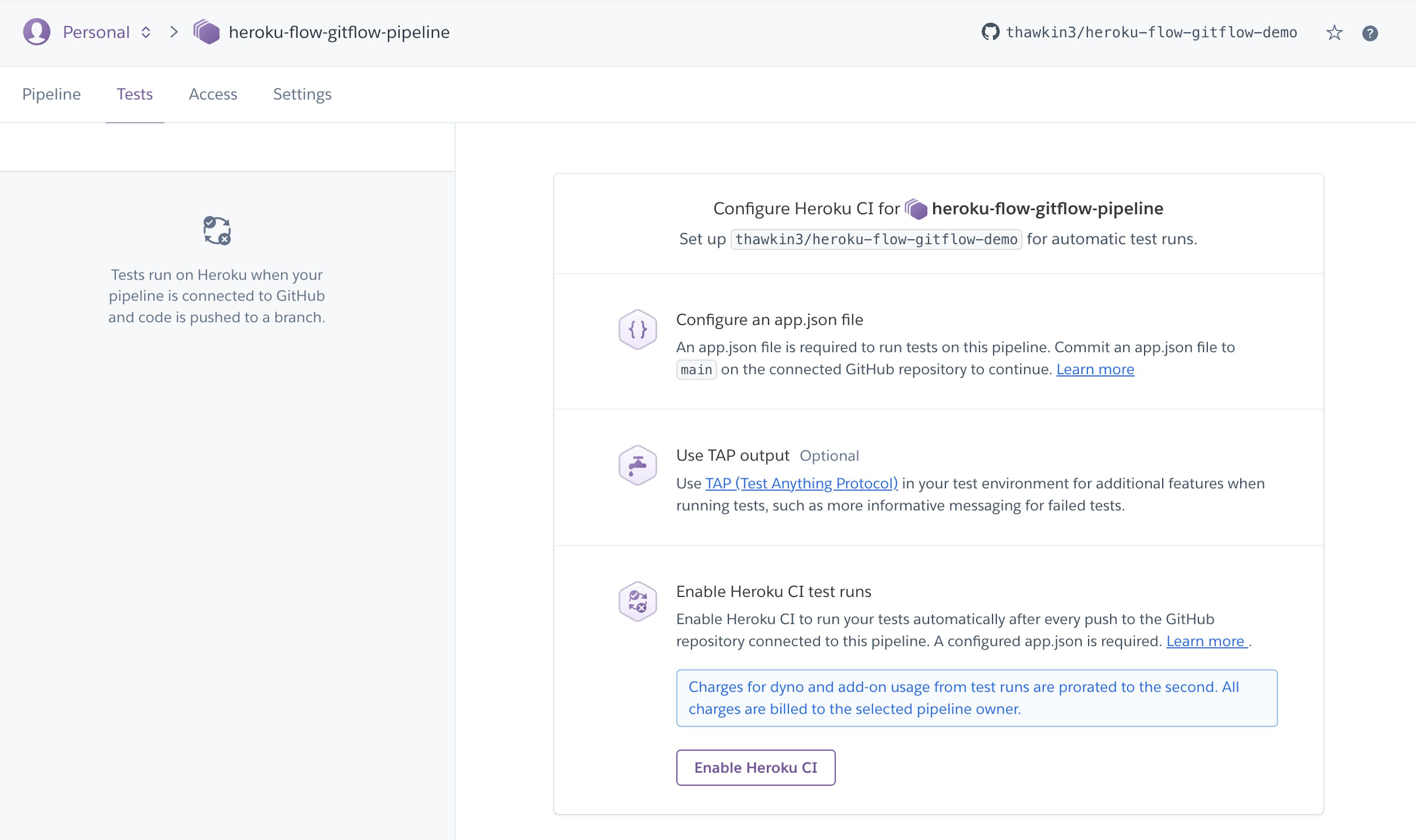Viewport: 1416px width, 840px height.
Task: Click the Personal account avatar icon
Action: tap(36, 32)
